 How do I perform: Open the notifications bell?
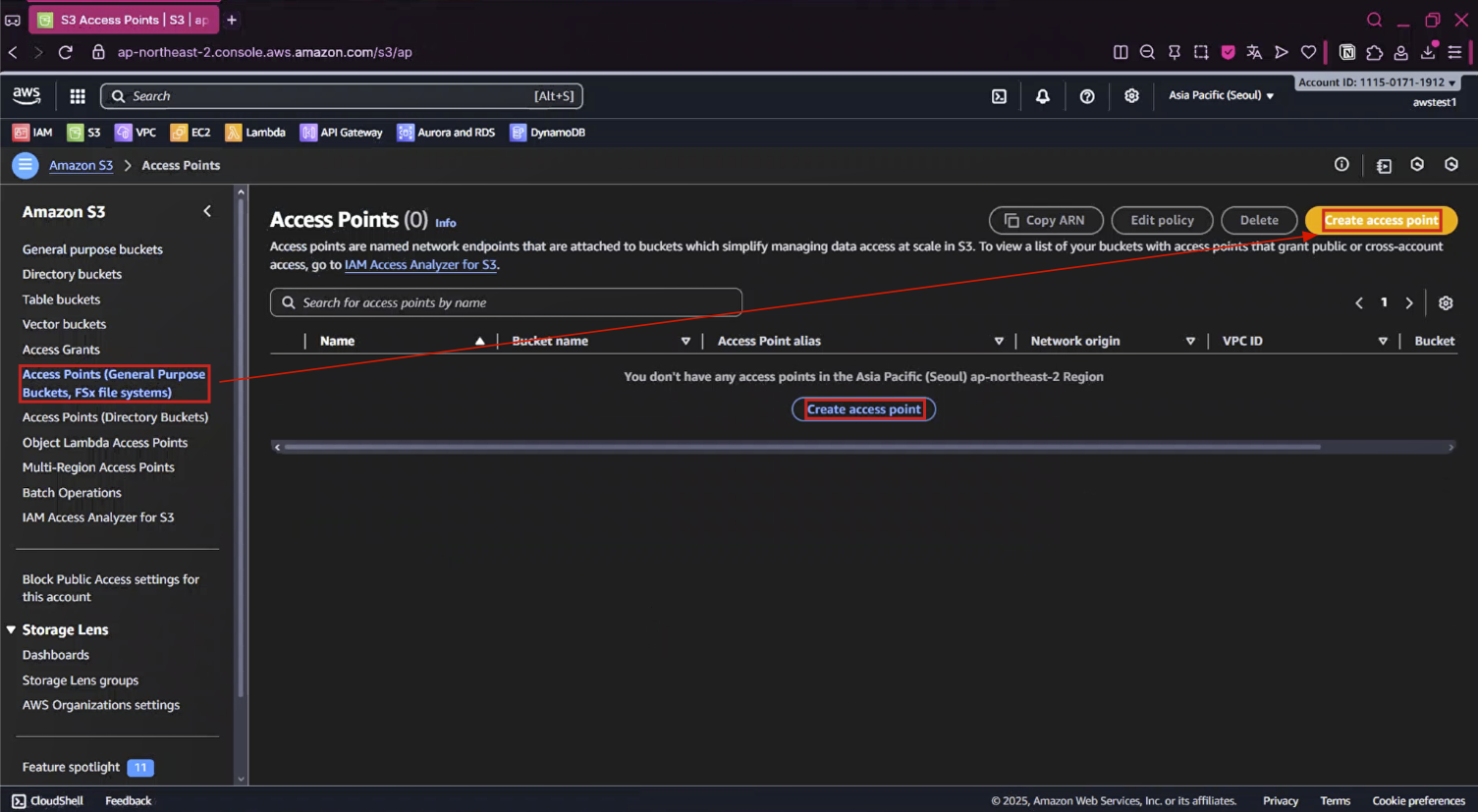pyautogui.click(x=1043, y=96)
